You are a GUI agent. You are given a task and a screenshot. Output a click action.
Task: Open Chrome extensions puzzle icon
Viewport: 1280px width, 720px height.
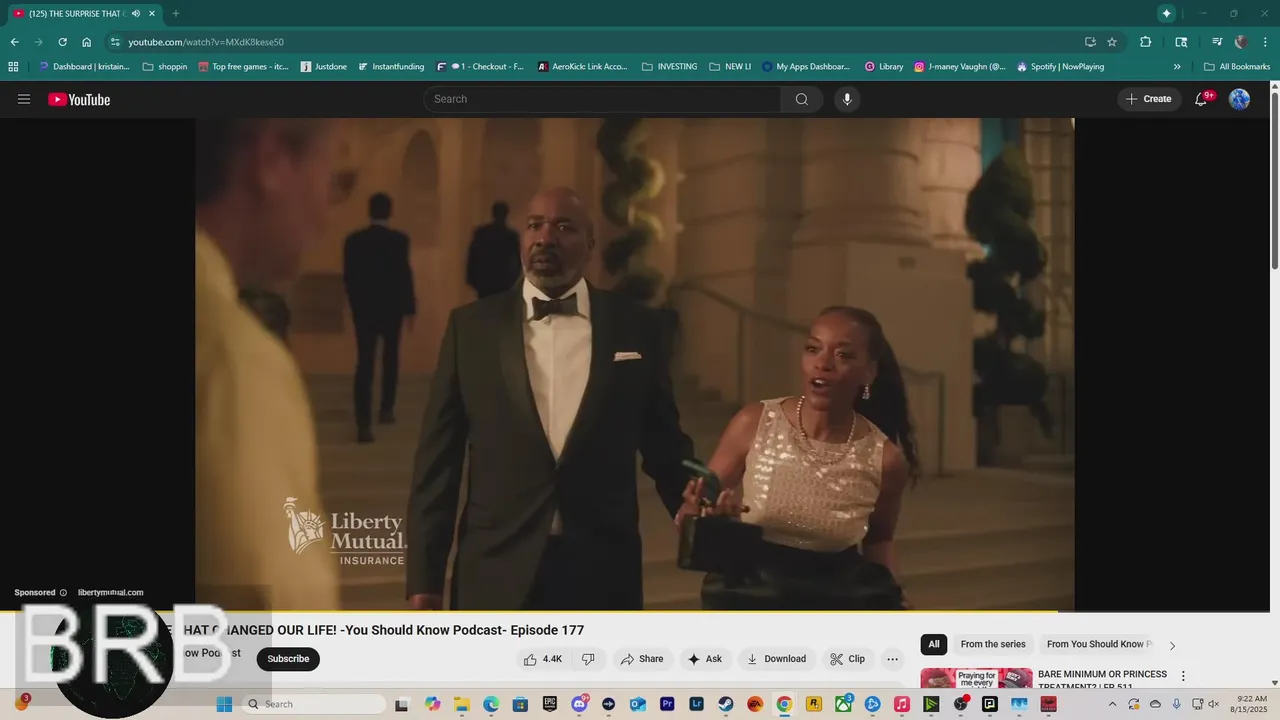(1146, 42)
